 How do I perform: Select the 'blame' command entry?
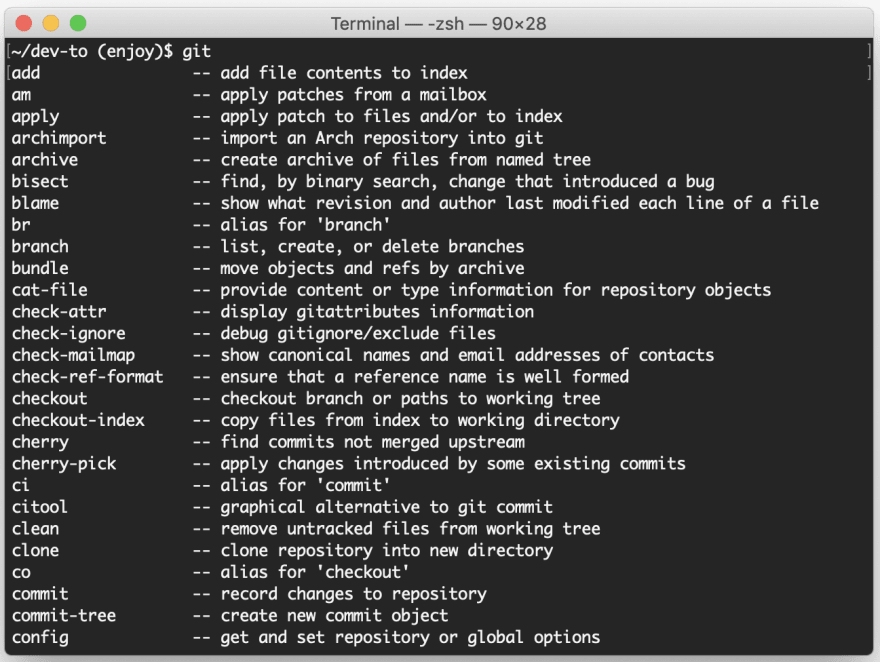(35, 203)
